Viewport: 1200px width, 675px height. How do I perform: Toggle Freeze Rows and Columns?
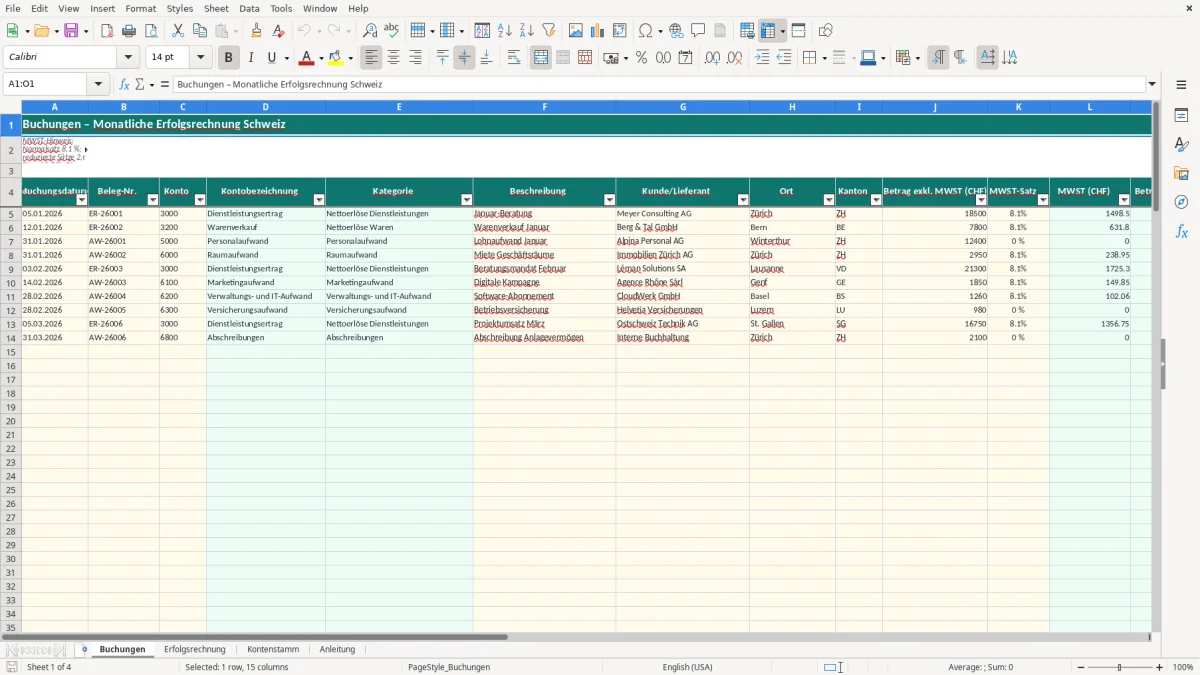tap(768, 31)
